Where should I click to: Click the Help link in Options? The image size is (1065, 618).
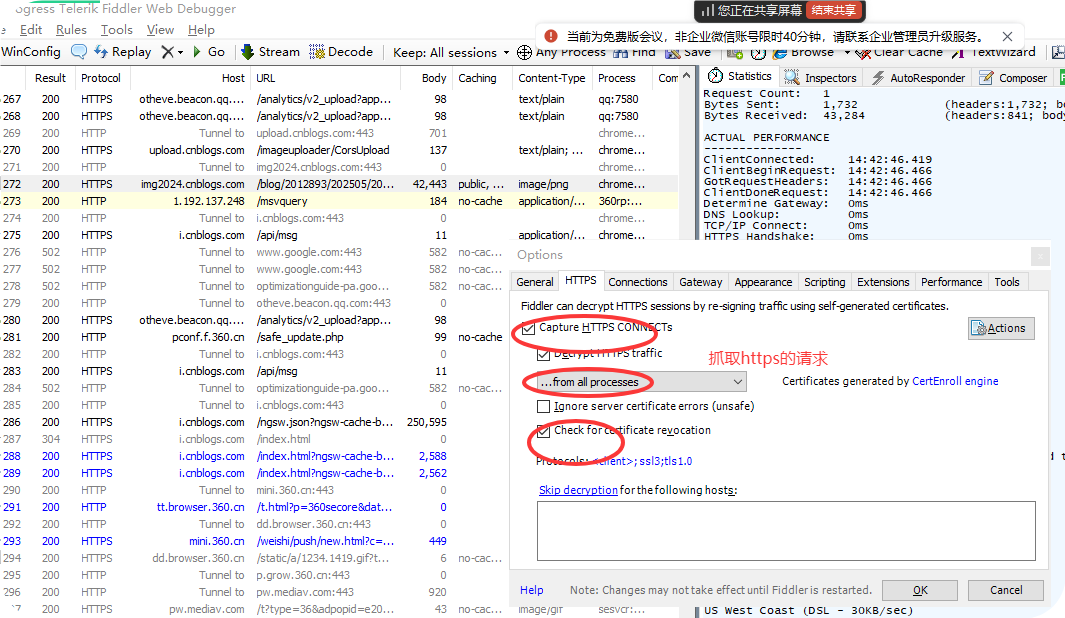(531, 590)
